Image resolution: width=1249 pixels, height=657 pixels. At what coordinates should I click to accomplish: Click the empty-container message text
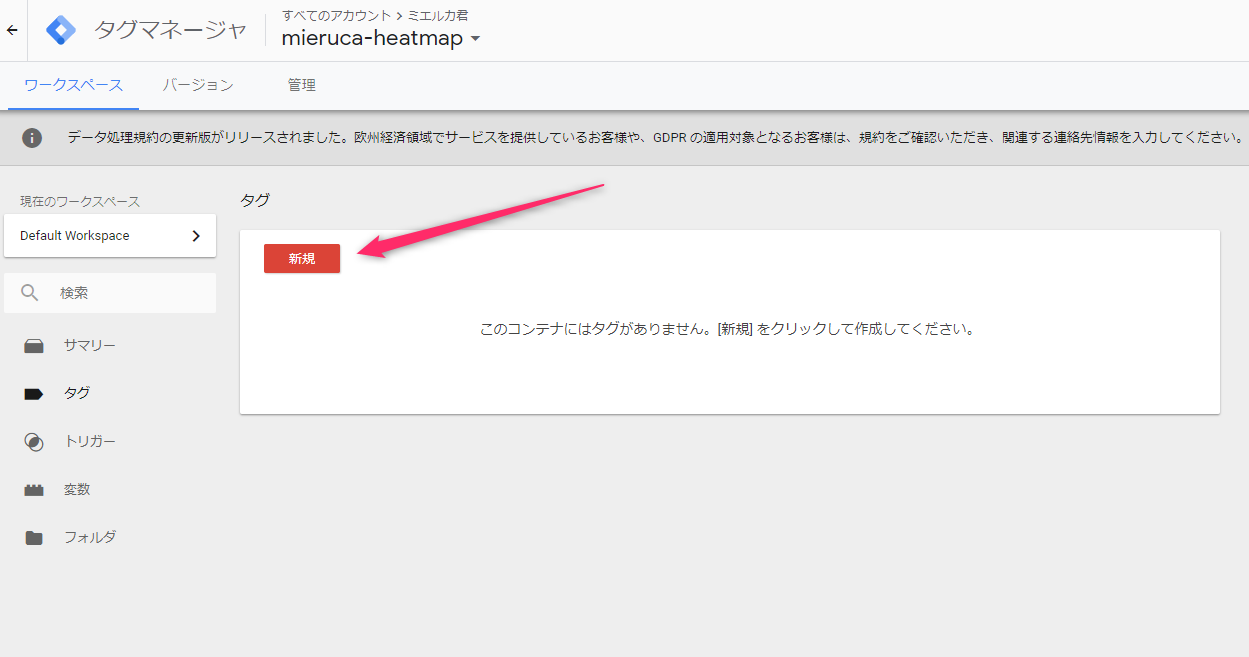727,328
